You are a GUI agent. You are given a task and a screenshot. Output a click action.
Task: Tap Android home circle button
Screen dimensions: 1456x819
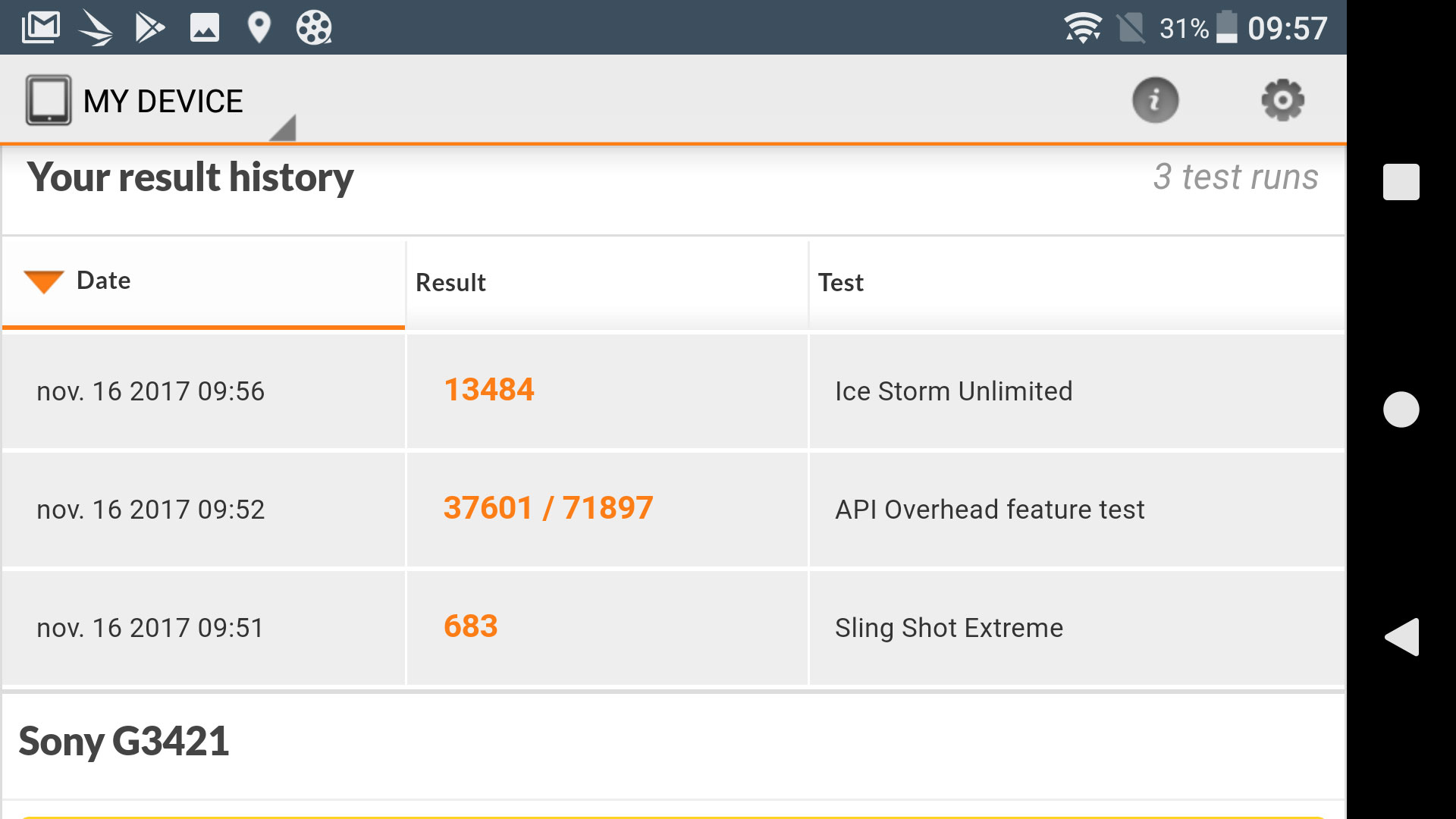pyautogui.click(x=1401, y=409)
